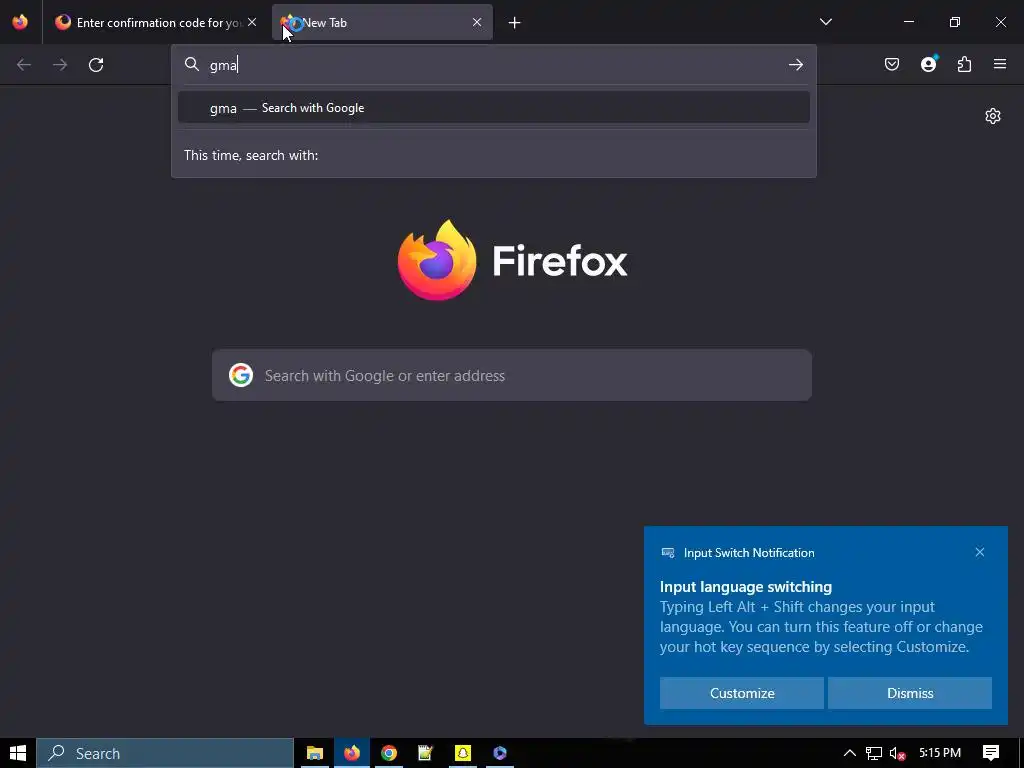Open network status tray icon
This screenshot has width=1024, height=768.
click(x=874, y=753)
